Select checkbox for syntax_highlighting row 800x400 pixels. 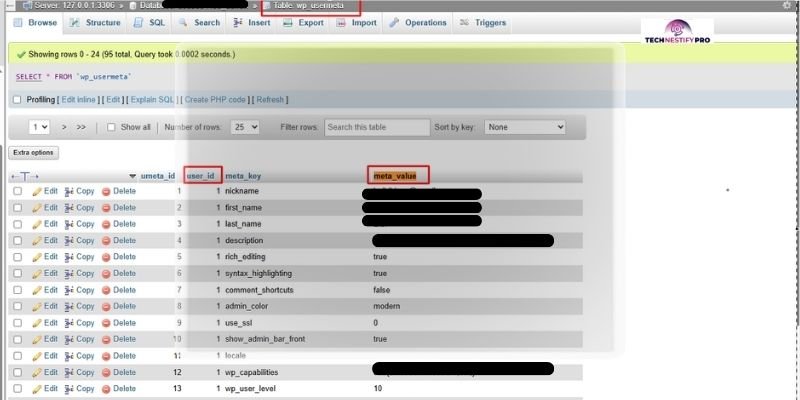tap(18, 273)
